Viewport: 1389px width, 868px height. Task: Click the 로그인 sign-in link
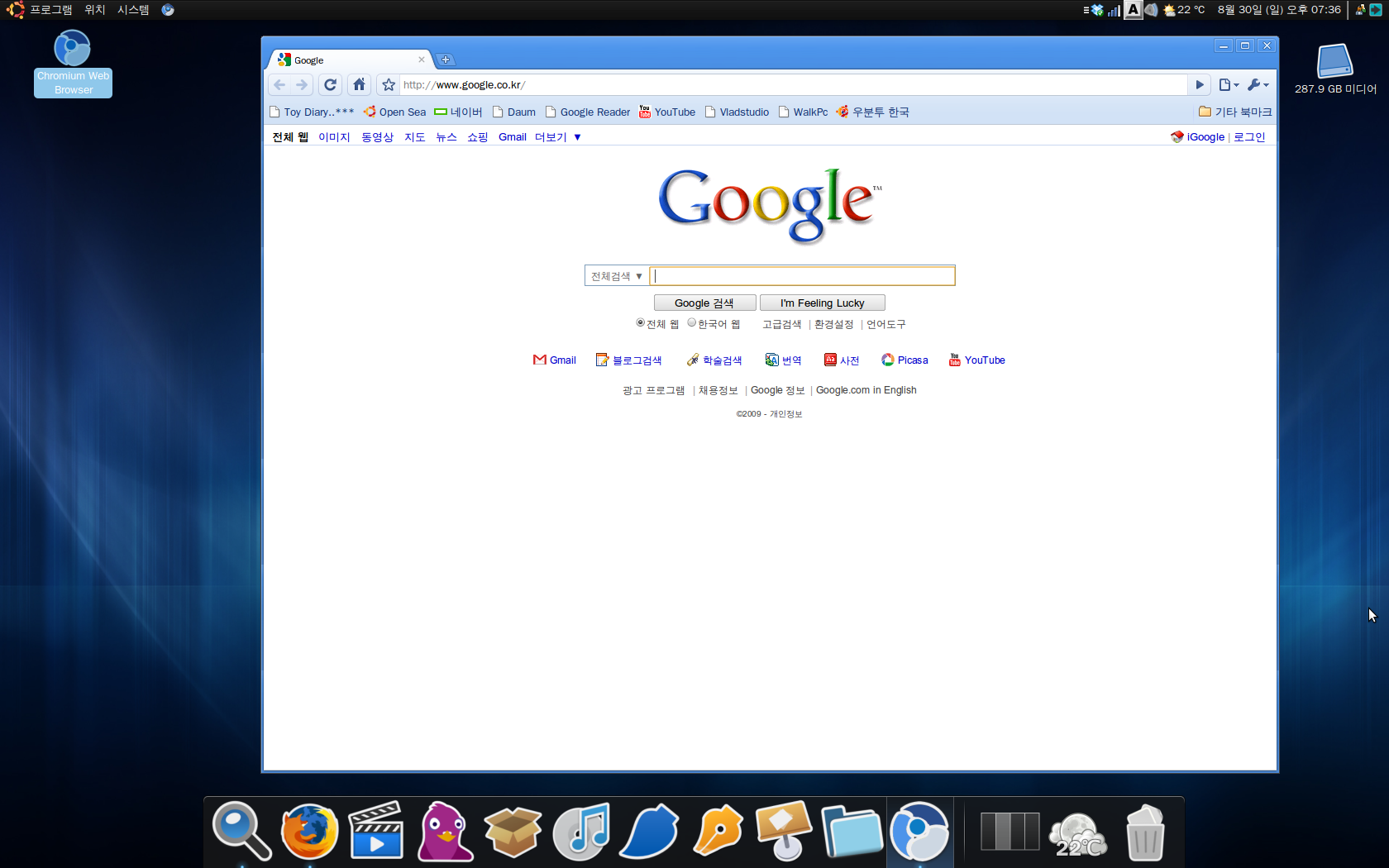[1249, 137]
